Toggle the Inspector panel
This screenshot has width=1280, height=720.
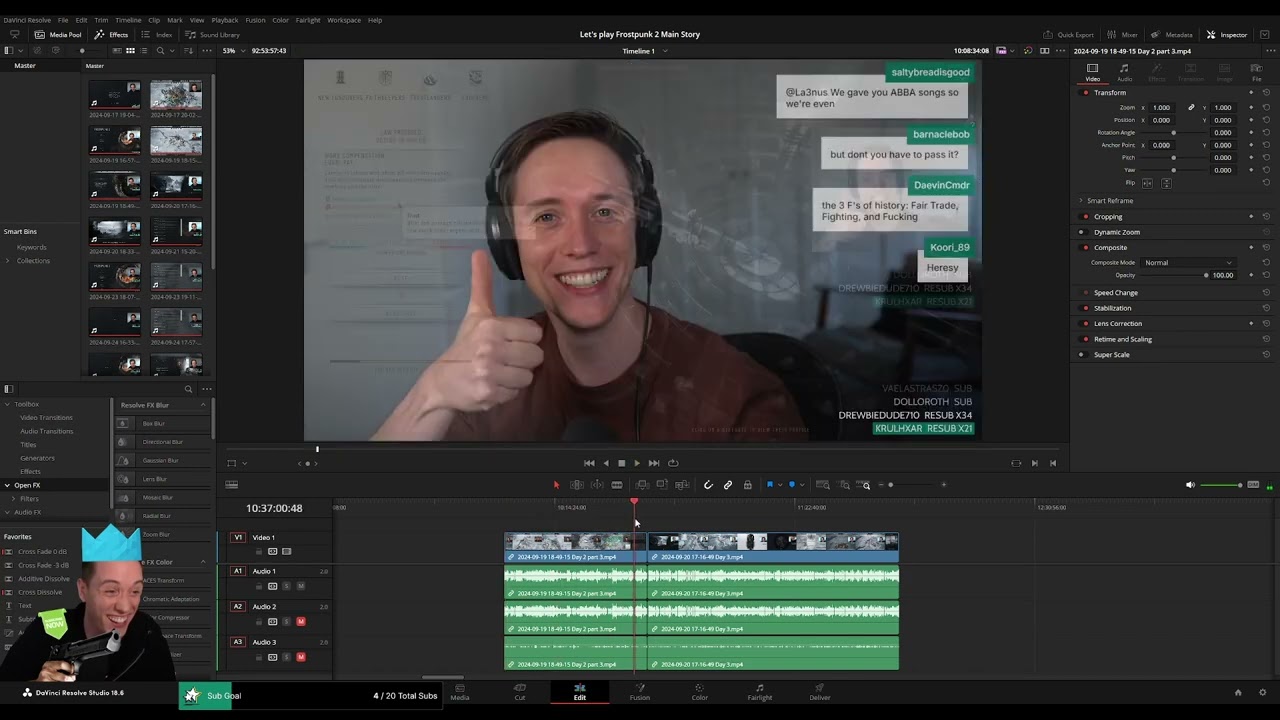(x=1227, y=34)
